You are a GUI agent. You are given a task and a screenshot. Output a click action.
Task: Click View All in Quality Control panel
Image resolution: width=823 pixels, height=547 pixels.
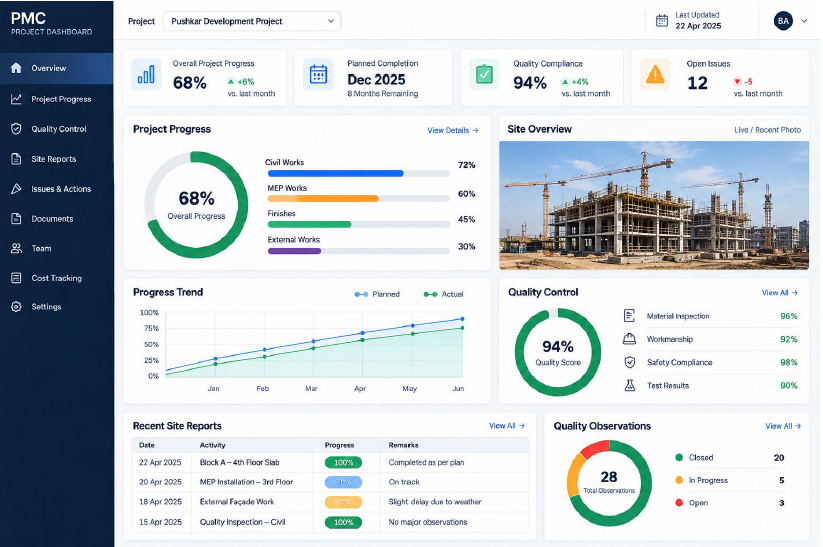(779, 292)
